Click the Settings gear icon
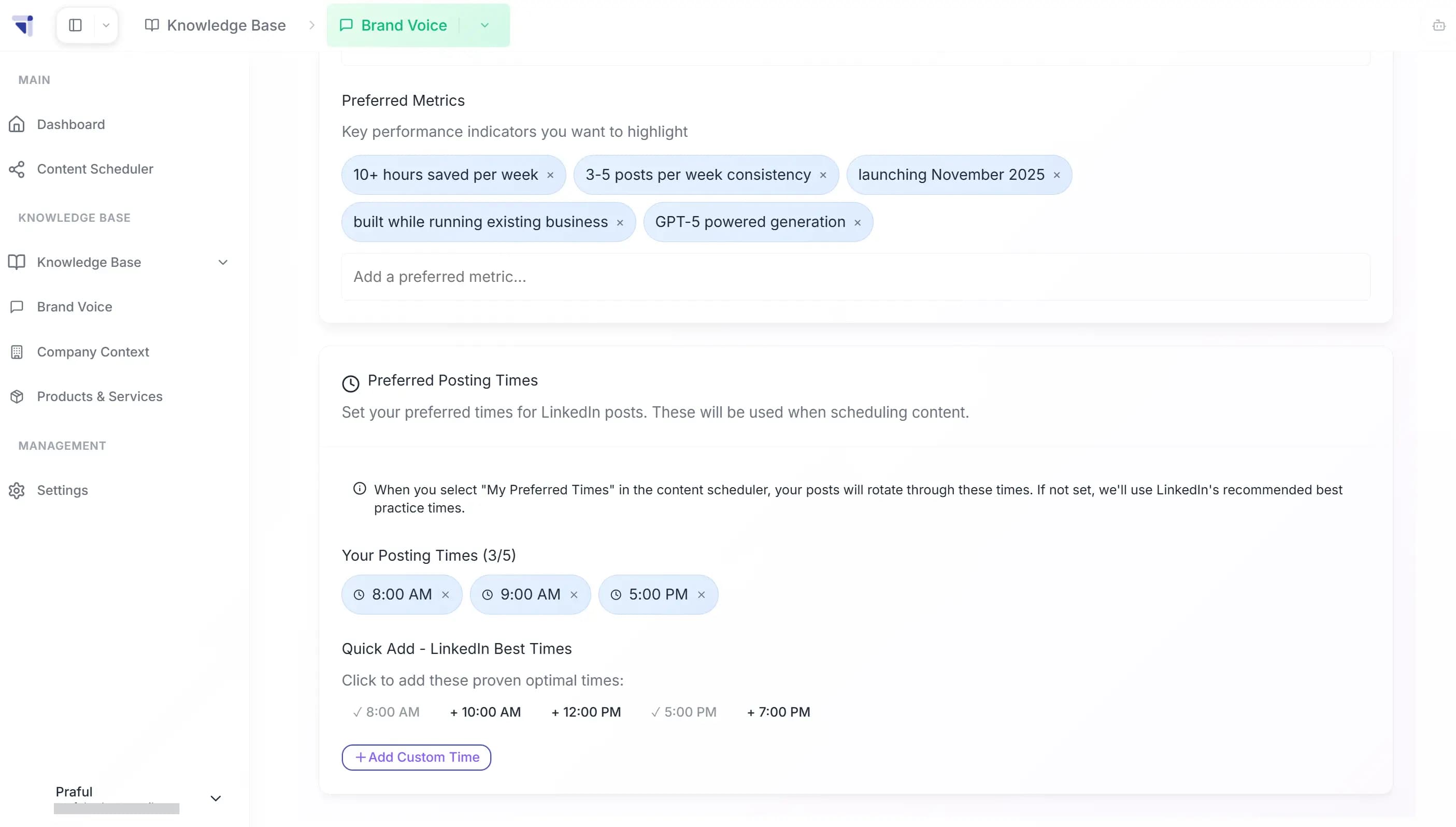Screen dimensions: 1456x827 click(x=17, y=490)
